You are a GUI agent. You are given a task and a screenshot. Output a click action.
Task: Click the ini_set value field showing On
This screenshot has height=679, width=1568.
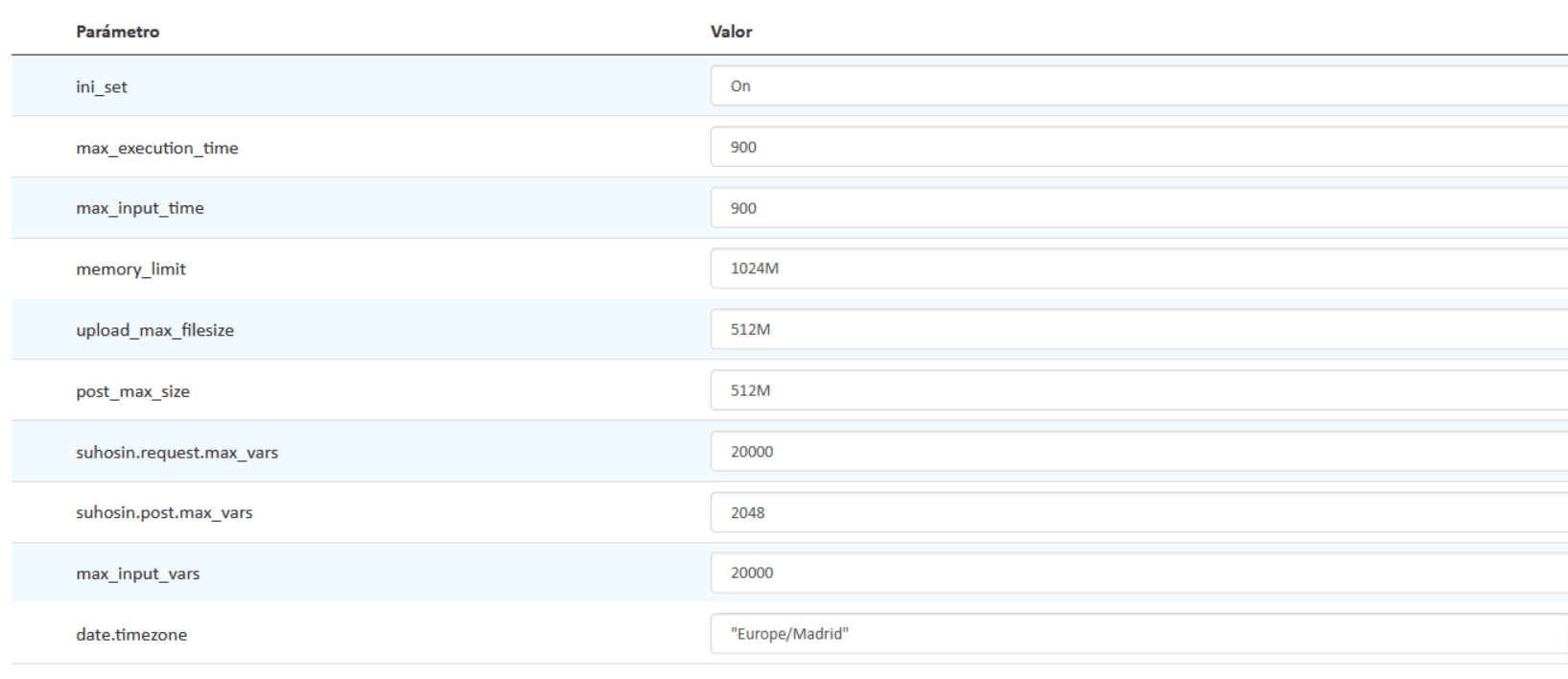1139,86
